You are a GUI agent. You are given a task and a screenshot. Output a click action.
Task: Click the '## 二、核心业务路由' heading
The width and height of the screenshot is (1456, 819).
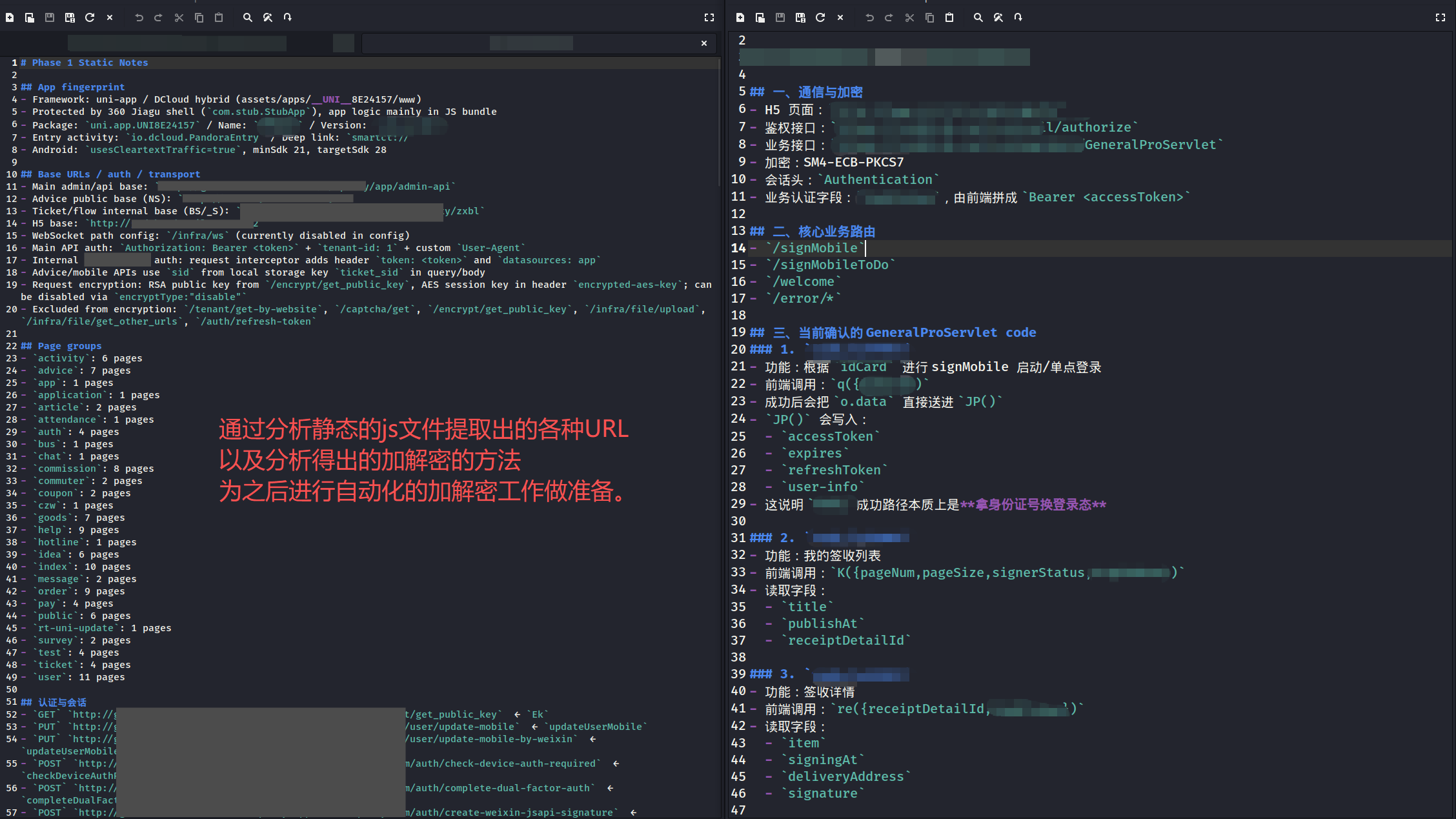(813, 231)
